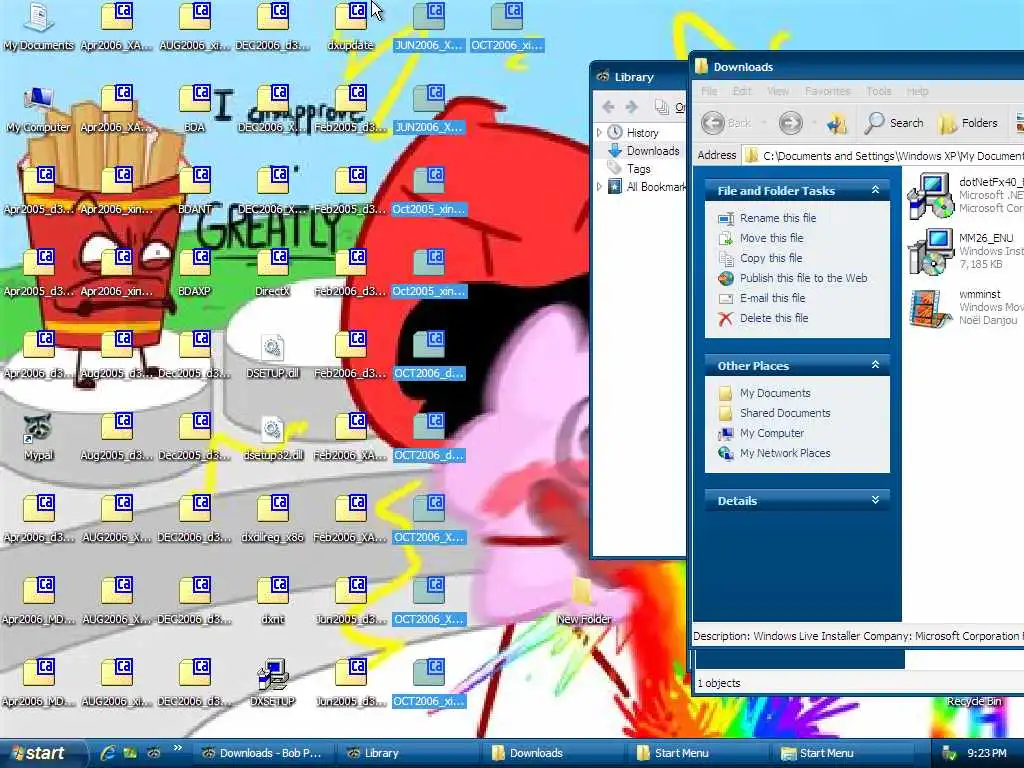This screenshot has height=768, width=1024.
Task: Click the Library forward arrow
Action: (632, 106)
